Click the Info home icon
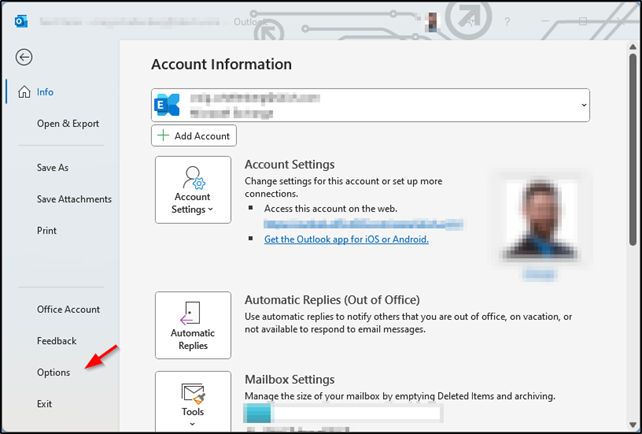Image resolution: width=642 pixels, height=434 pixels. click(24, 92)
